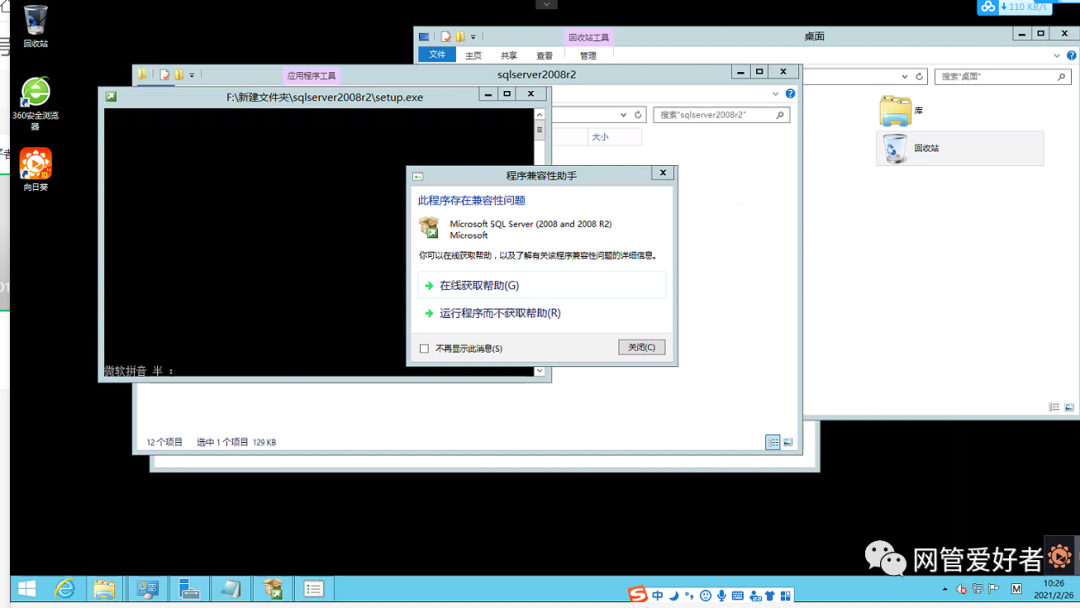Switch to 查看 tab in 桌面 window
The height and width of the screenshot is (608, 1080).
[544, 56]
